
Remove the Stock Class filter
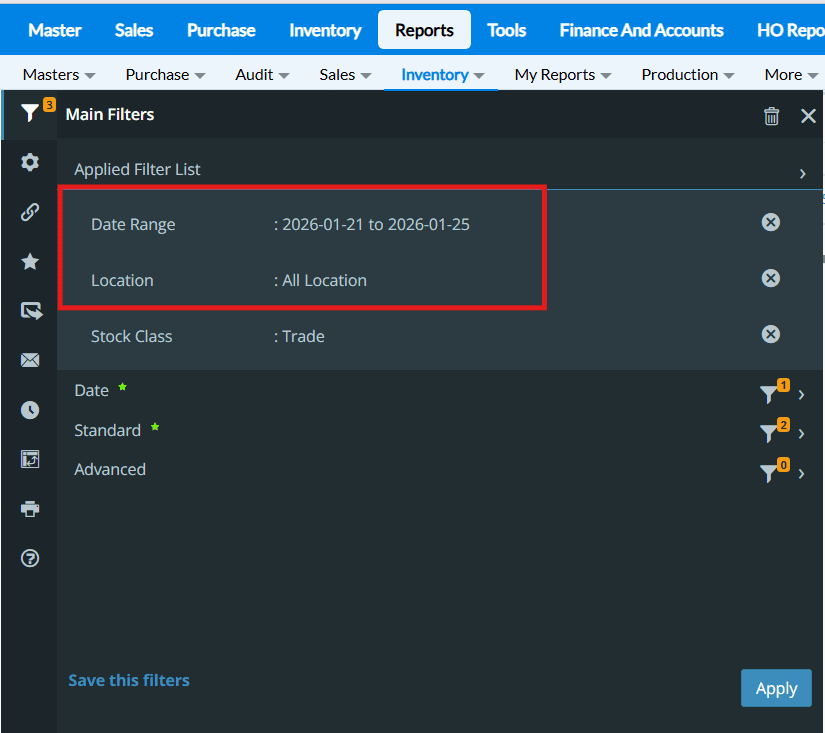[x=771, y=334]
